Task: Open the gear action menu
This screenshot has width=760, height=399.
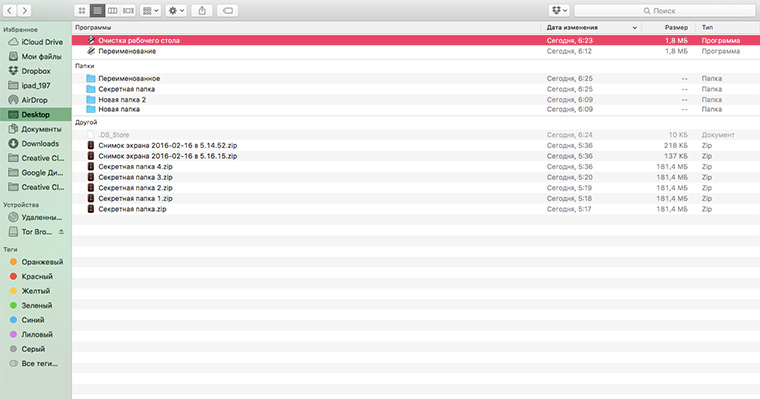Action: [x=176, y=10]
